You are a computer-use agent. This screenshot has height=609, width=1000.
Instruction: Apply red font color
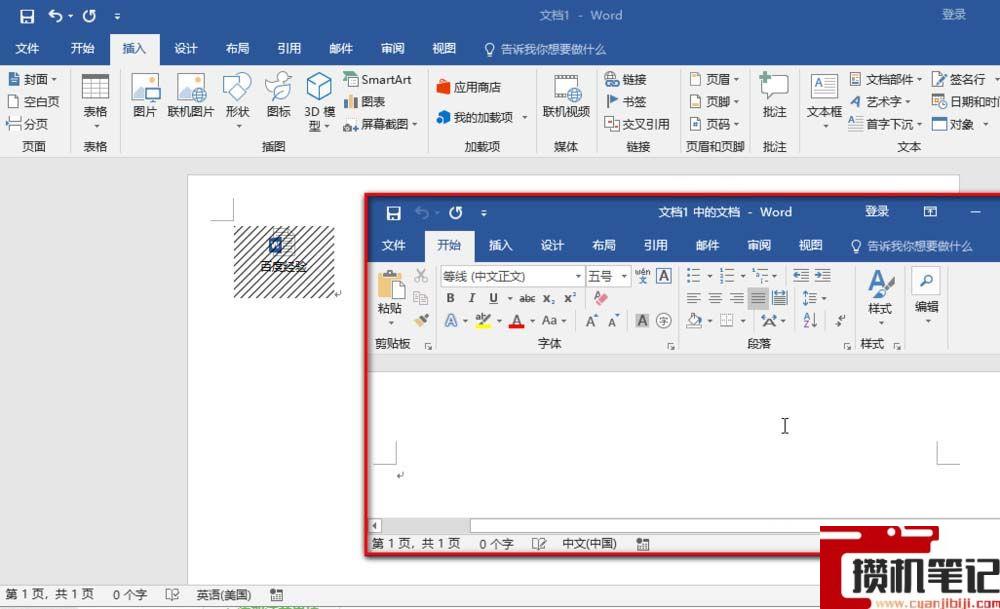[516, 321]
